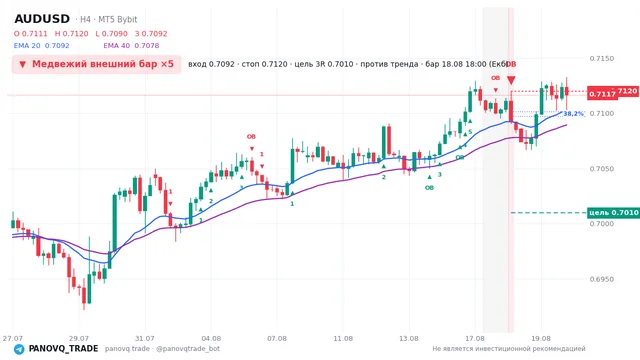640x360 pixels.
Task: Click the 'panovq.trade · @panovqtrade_bot' text
Action: tap(162, 349)
